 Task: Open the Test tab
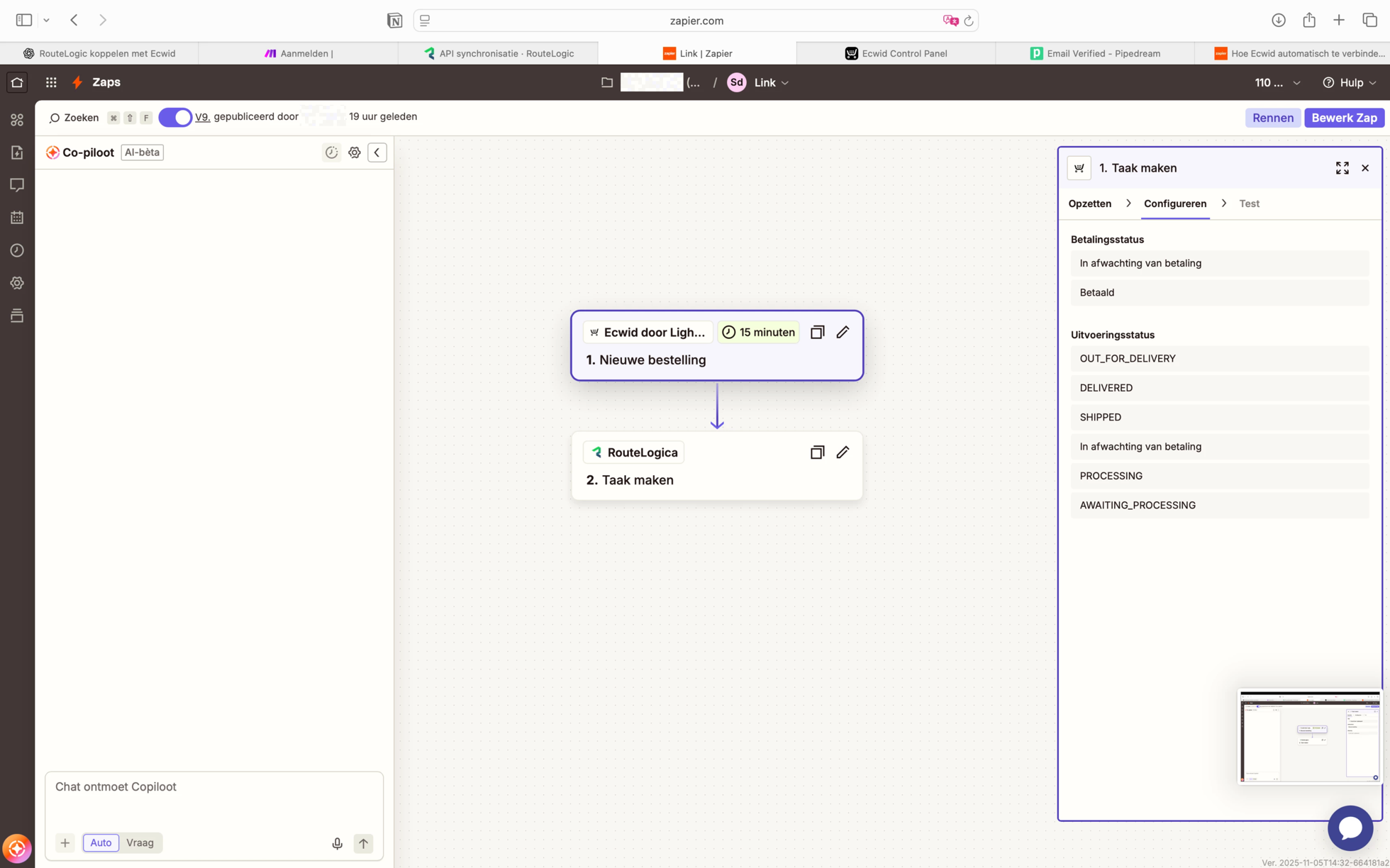(1249, 204)
